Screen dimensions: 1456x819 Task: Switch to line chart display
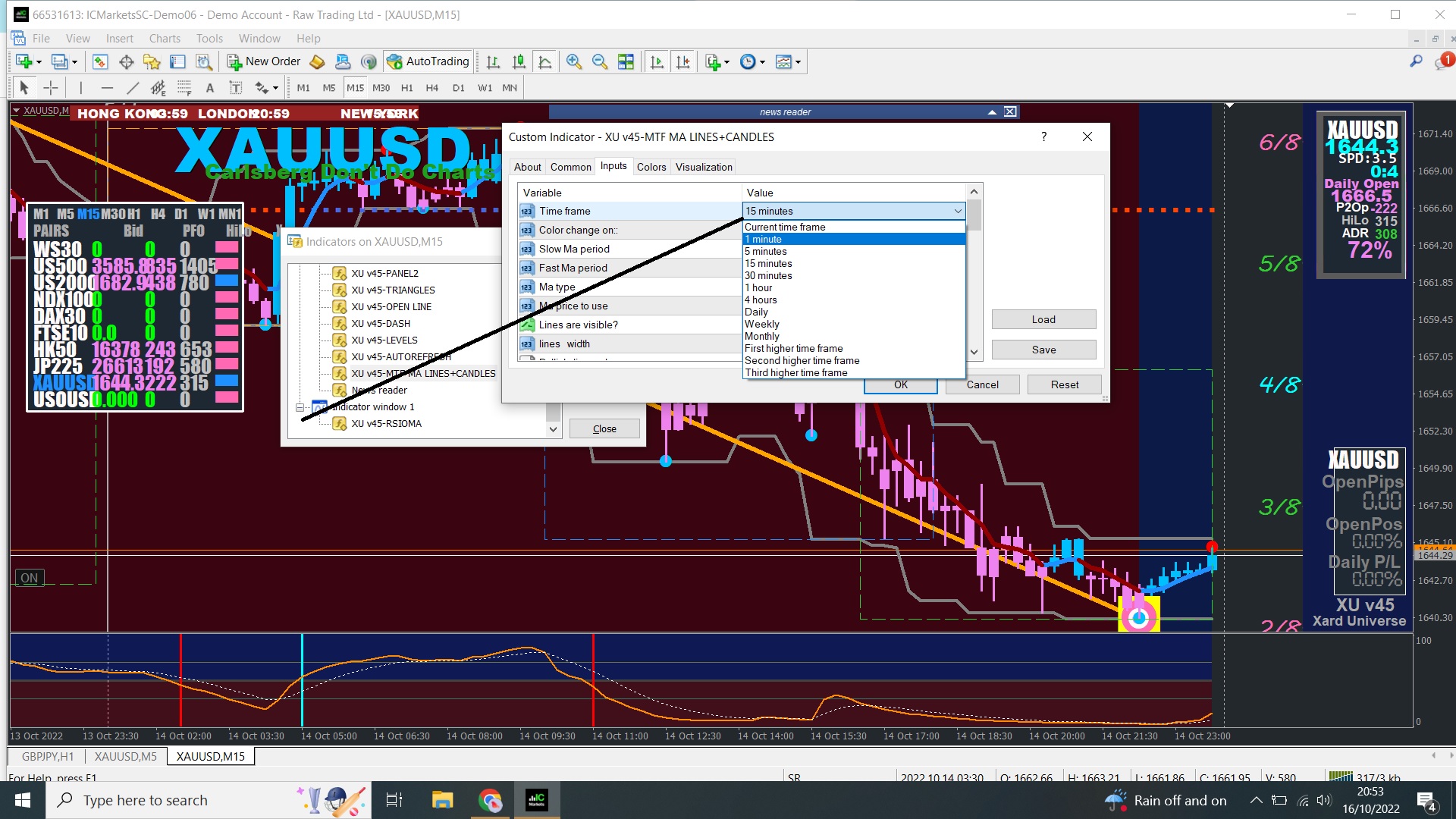pos(544,62)
